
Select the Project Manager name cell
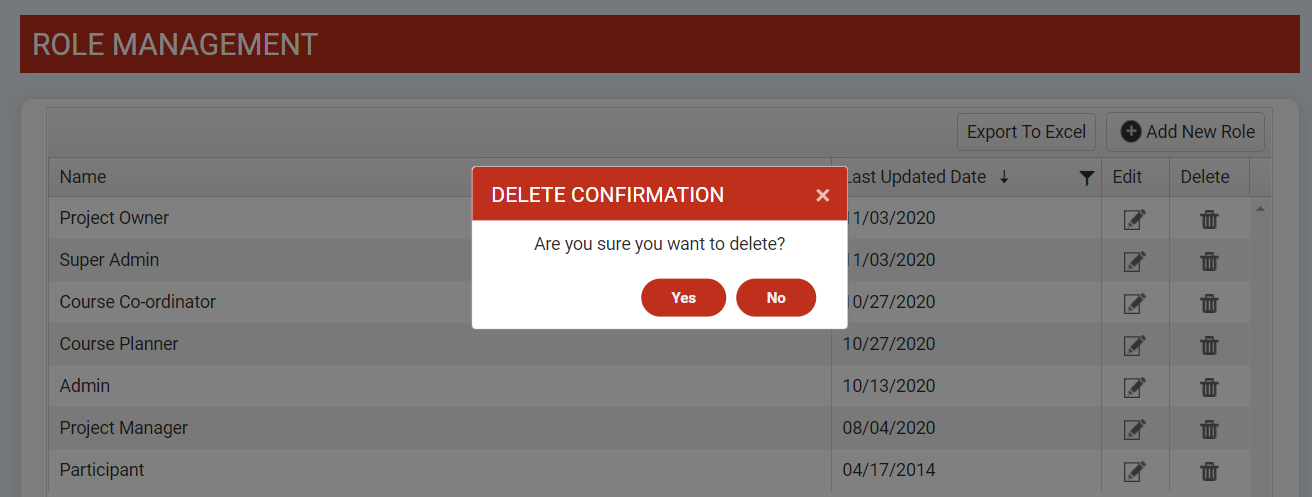pos(124,428)
